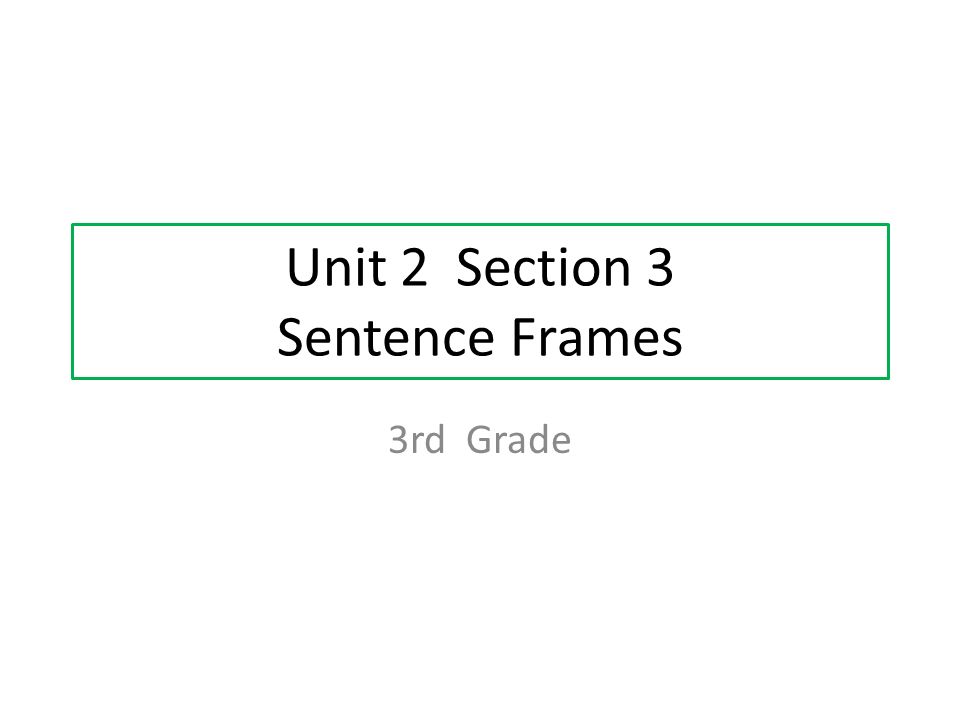Image resolution: width=960 pixels, height=720 pixels.
Task: Click the word "Unit" in the title
Action: pos(336,266)
